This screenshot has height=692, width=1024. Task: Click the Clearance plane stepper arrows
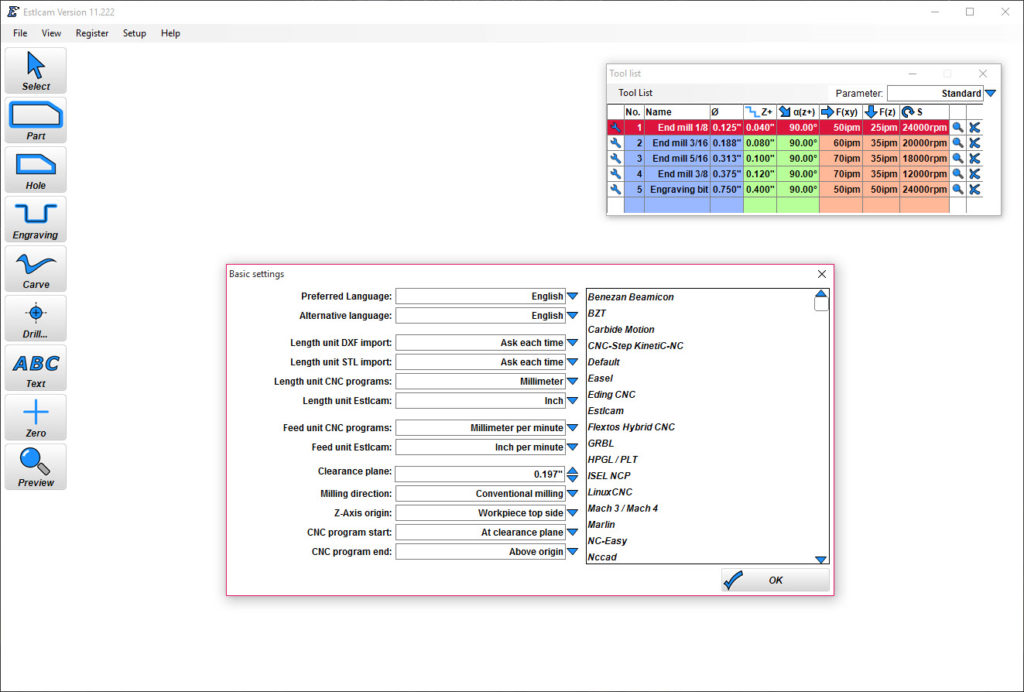click(573, 475)
